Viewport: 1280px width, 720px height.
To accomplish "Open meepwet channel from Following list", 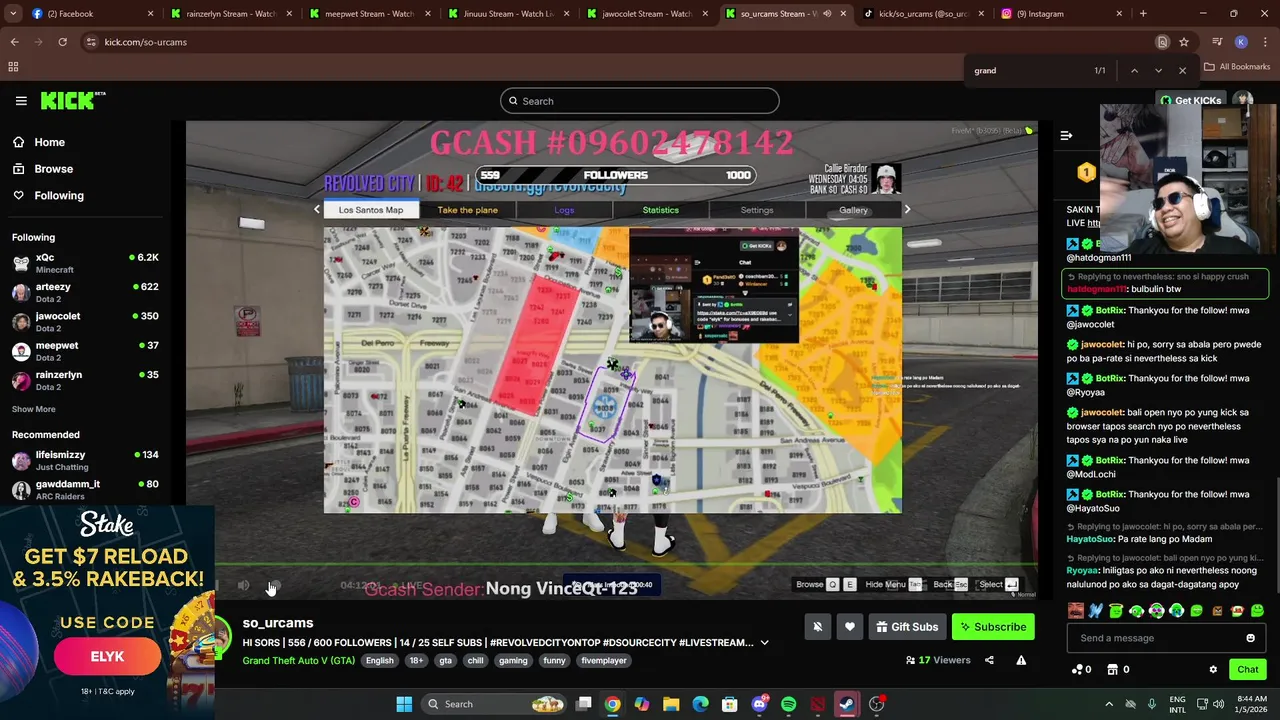I will coord(85,351).
